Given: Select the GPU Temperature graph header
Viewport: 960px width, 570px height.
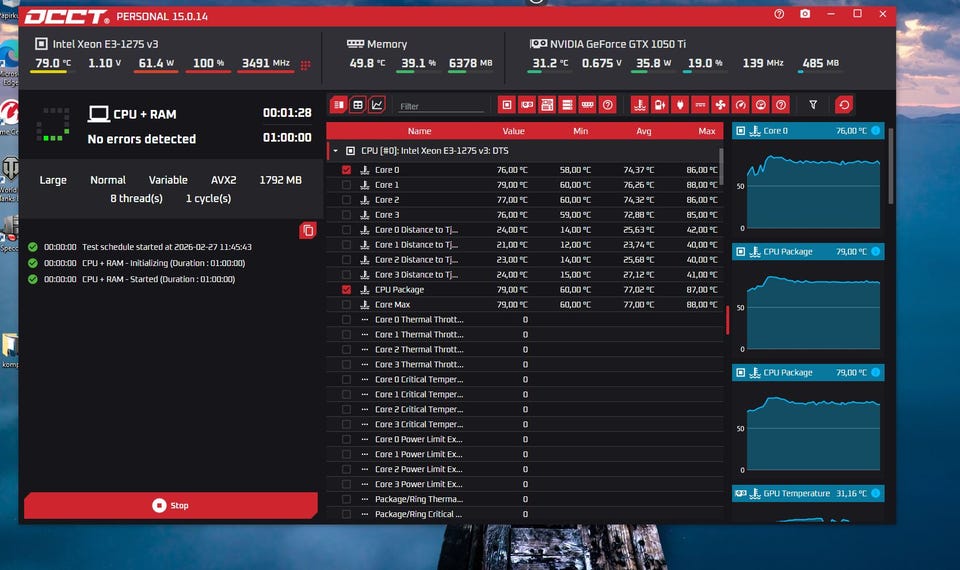Looking at the screenshot, I should [x=808, y=493].
